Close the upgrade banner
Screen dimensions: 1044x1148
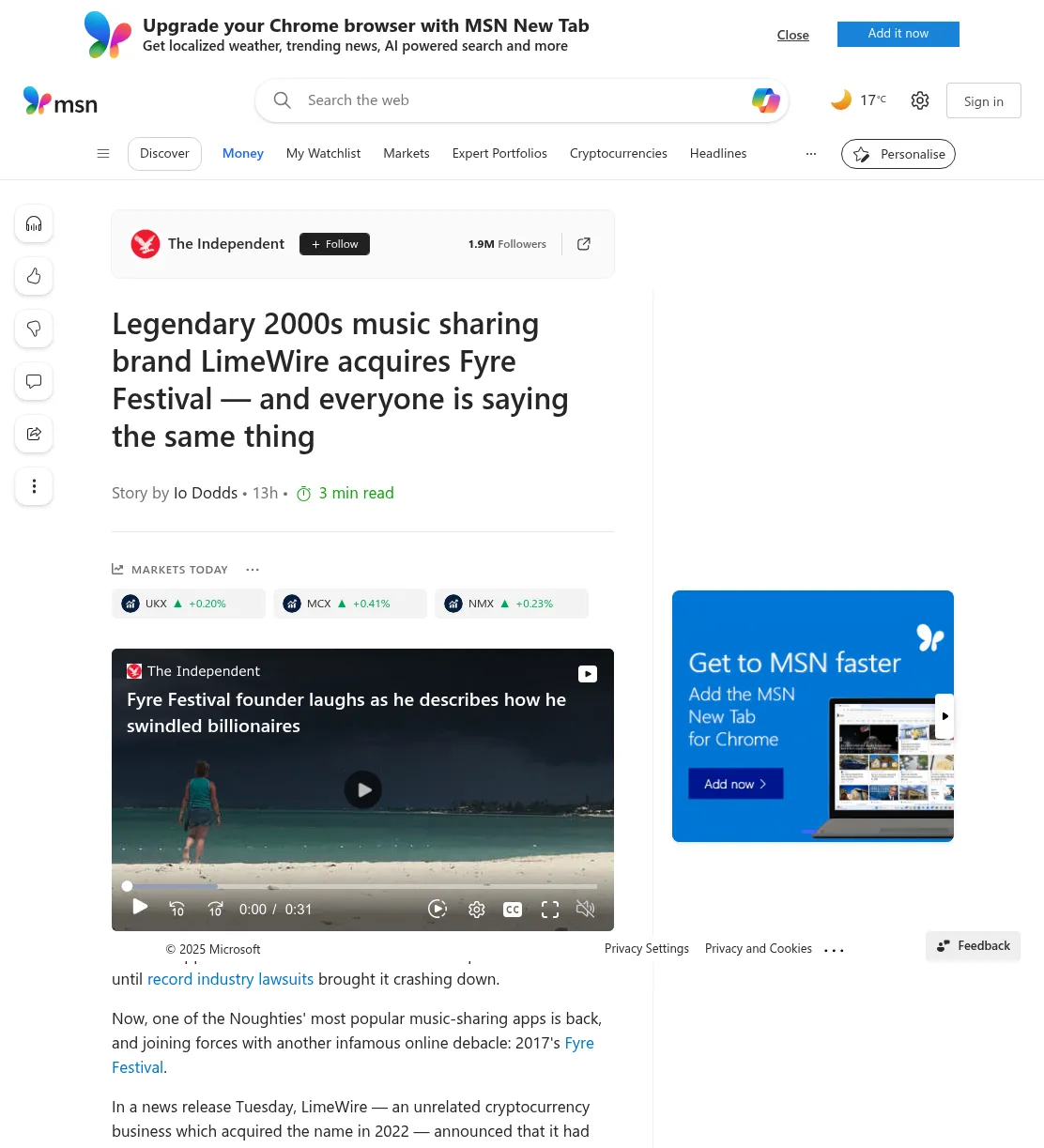[793, 35]
